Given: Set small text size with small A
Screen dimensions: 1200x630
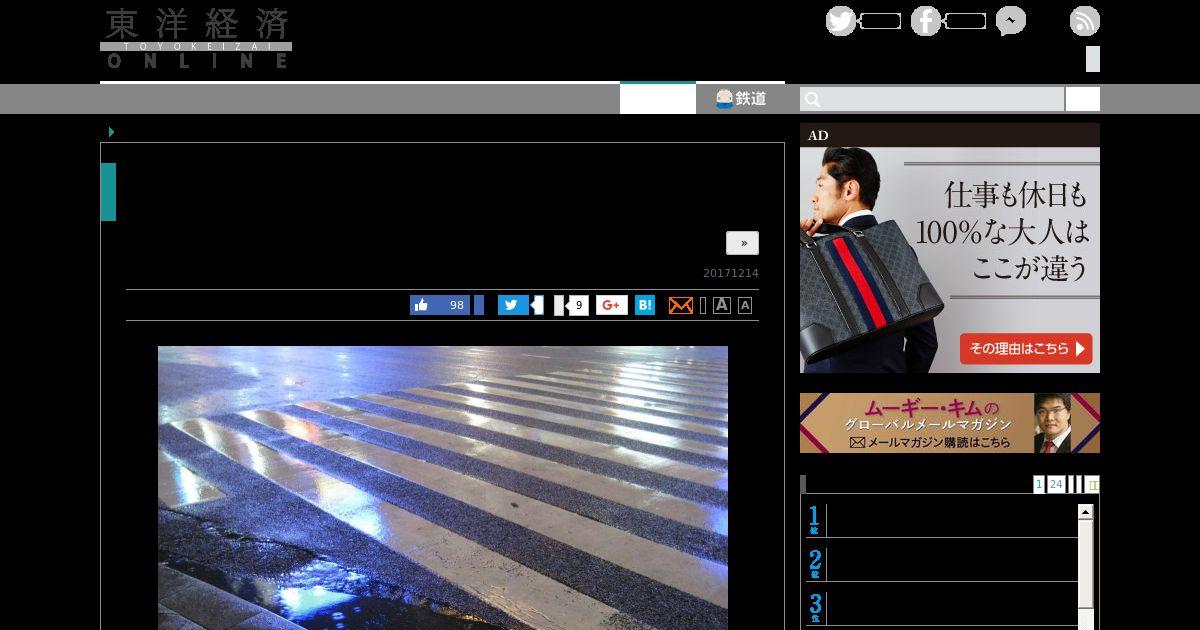Looking at the screenshot, I should 745,305.
